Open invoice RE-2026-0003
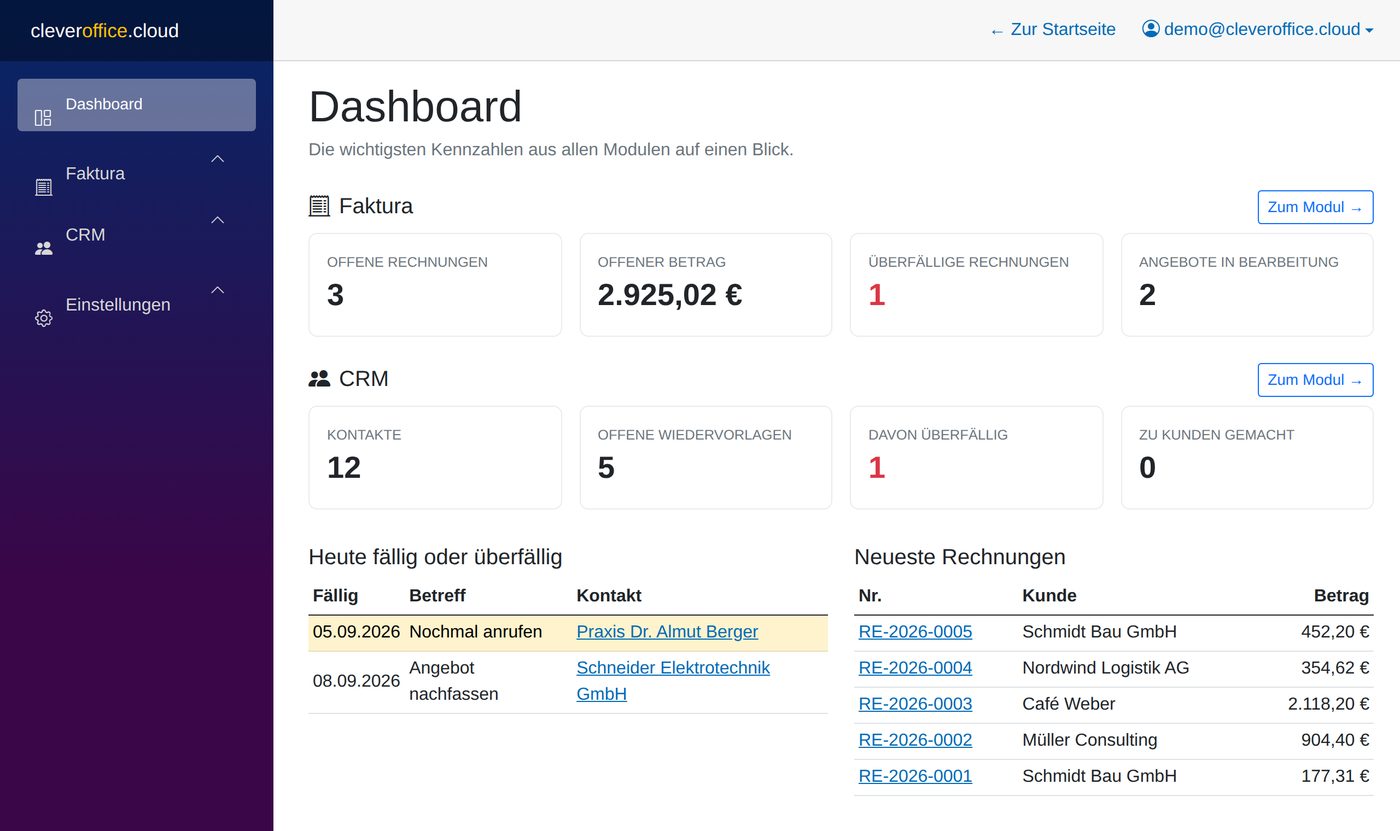 click(915, 704)
